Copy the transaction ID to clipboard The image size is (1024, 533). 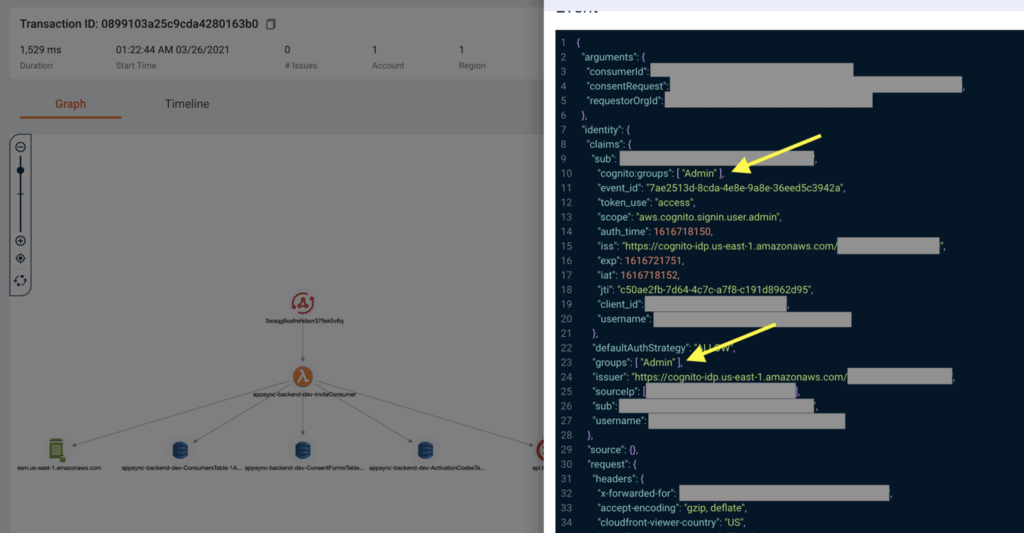271,24
